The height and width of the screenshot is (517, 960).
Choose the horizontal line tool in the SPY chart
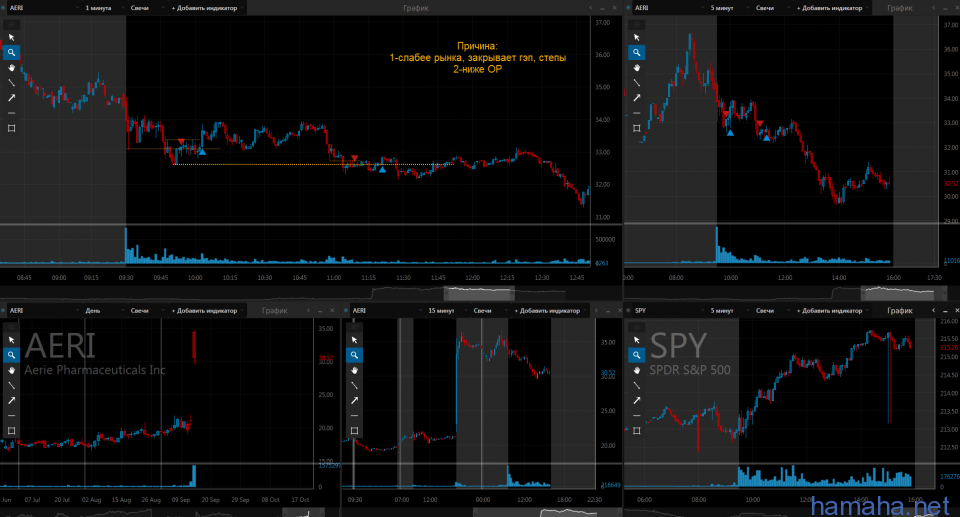coord(637,416)
